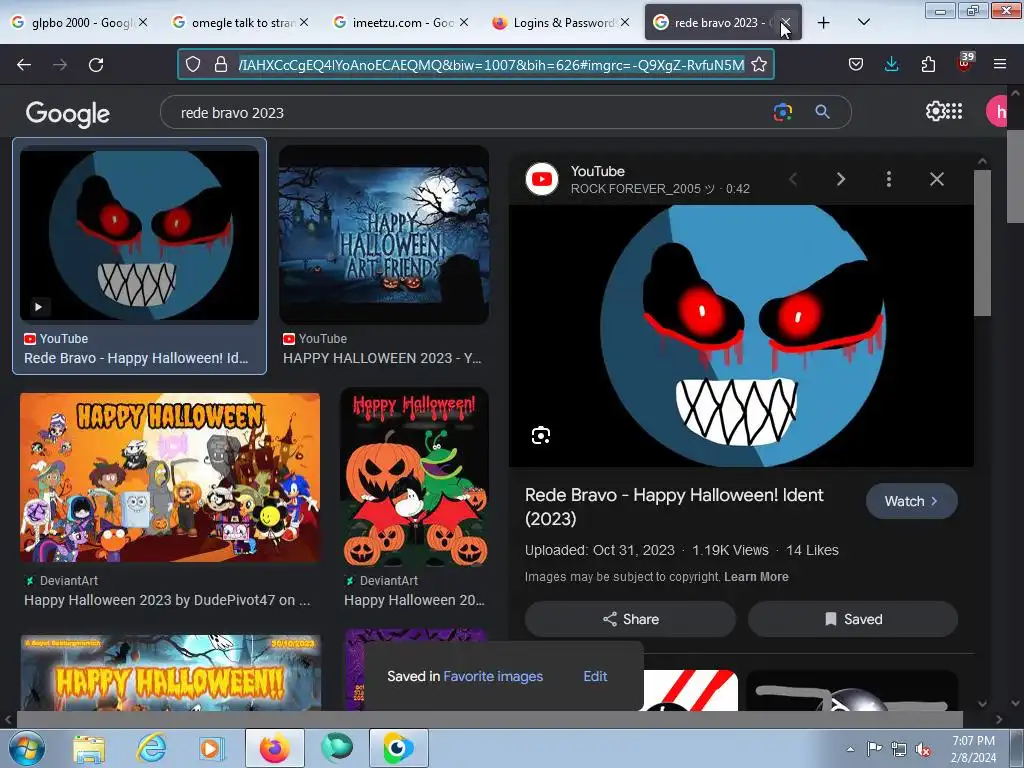1024x768 pixels.
Task: Click the horizontal scrollbar at page bottom
Action: tap(490, 719)
